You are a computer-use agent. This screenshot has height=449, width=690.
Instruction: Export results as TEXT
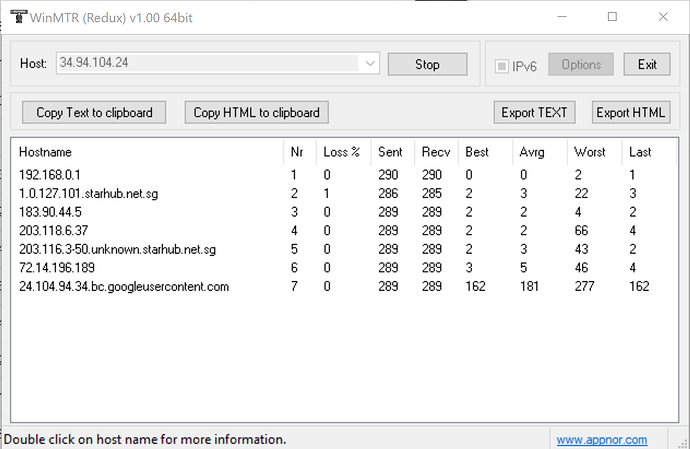pos(534,112)
